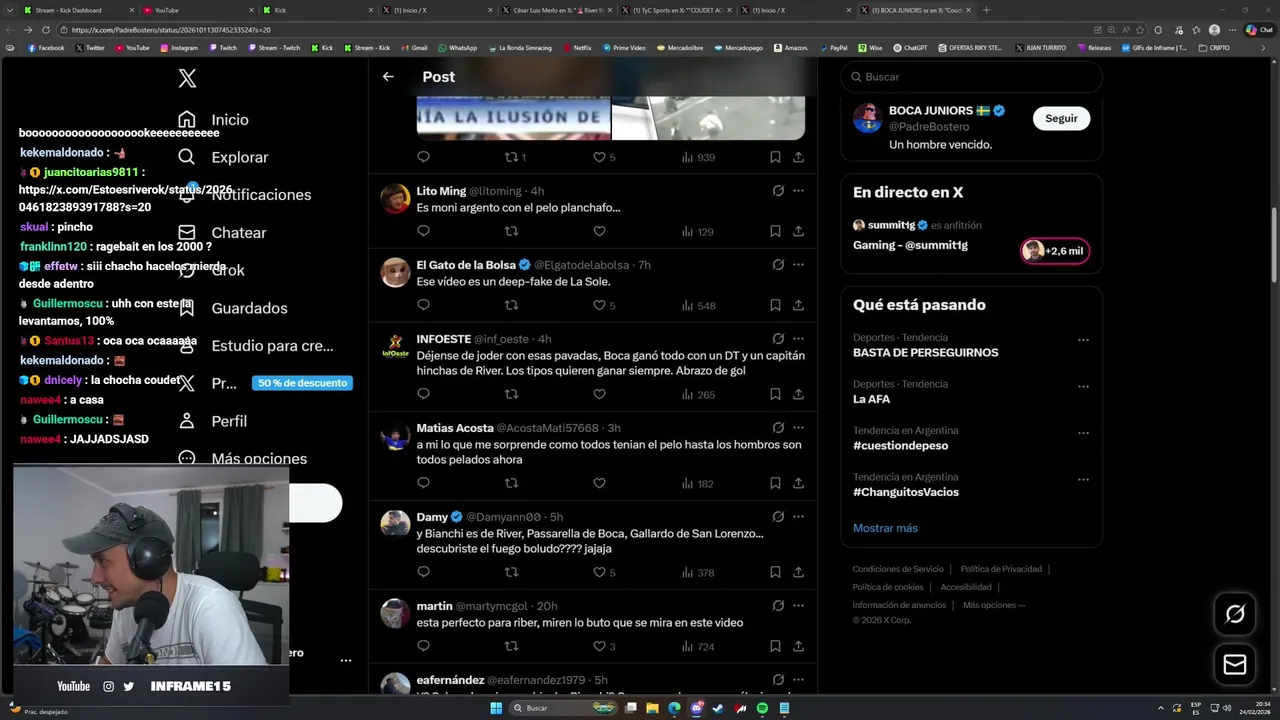
Task: Open Windows Start button in taskbar
Action: pos(496,708)
